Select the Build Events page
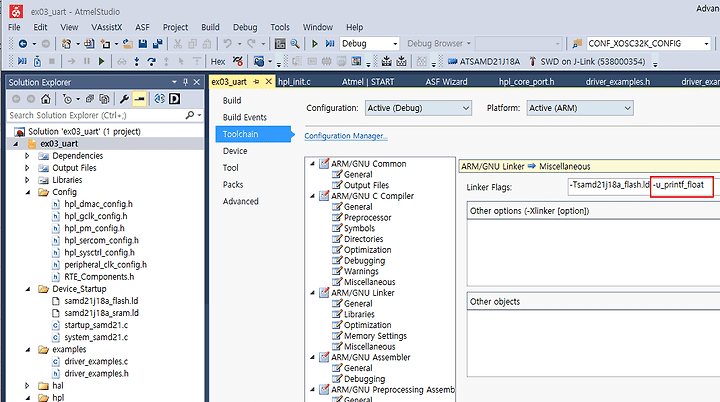 tap(245, 117)
